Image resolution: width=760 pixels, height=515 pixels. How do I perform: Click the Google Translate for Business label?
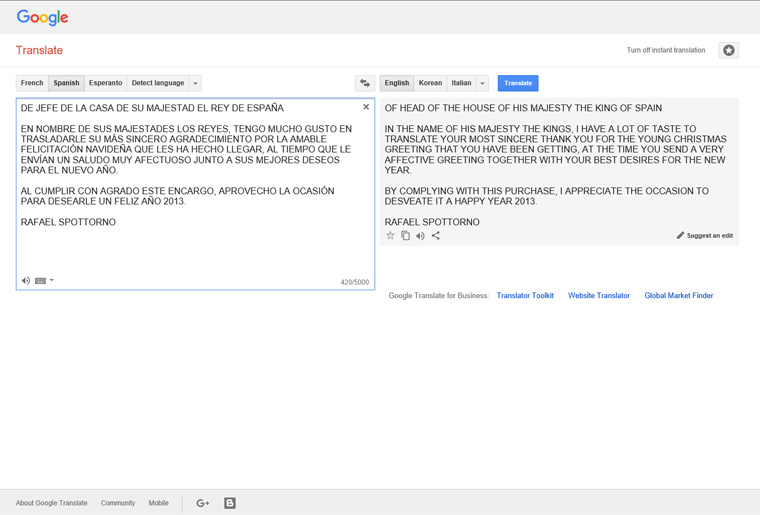[x=439, y=296]
